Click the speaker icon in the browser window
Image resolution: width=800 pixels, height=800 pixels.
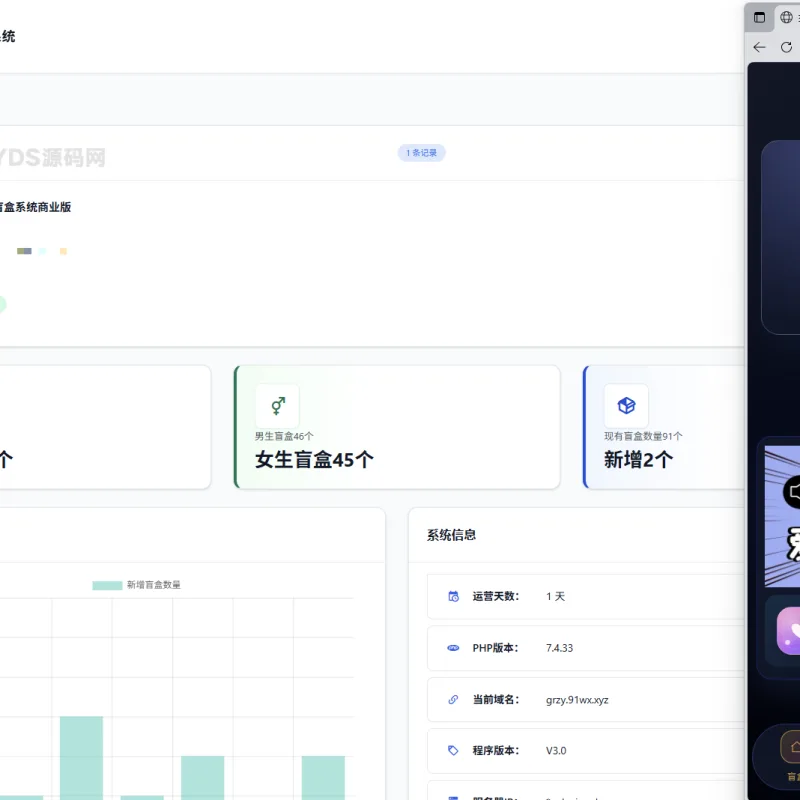click(792, 491)
